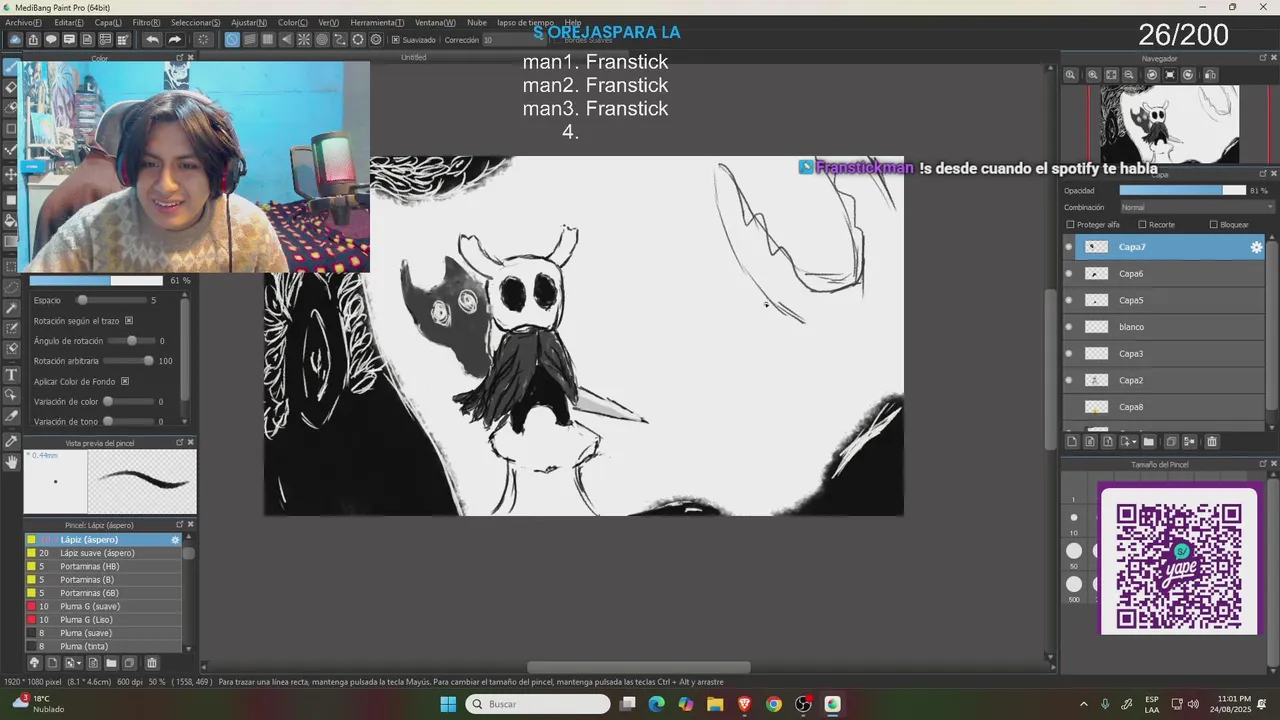This screenshot has height=720, width=1280.
Task: Open the Combinación blend mode dropdown
Action: click(1197, 207)
